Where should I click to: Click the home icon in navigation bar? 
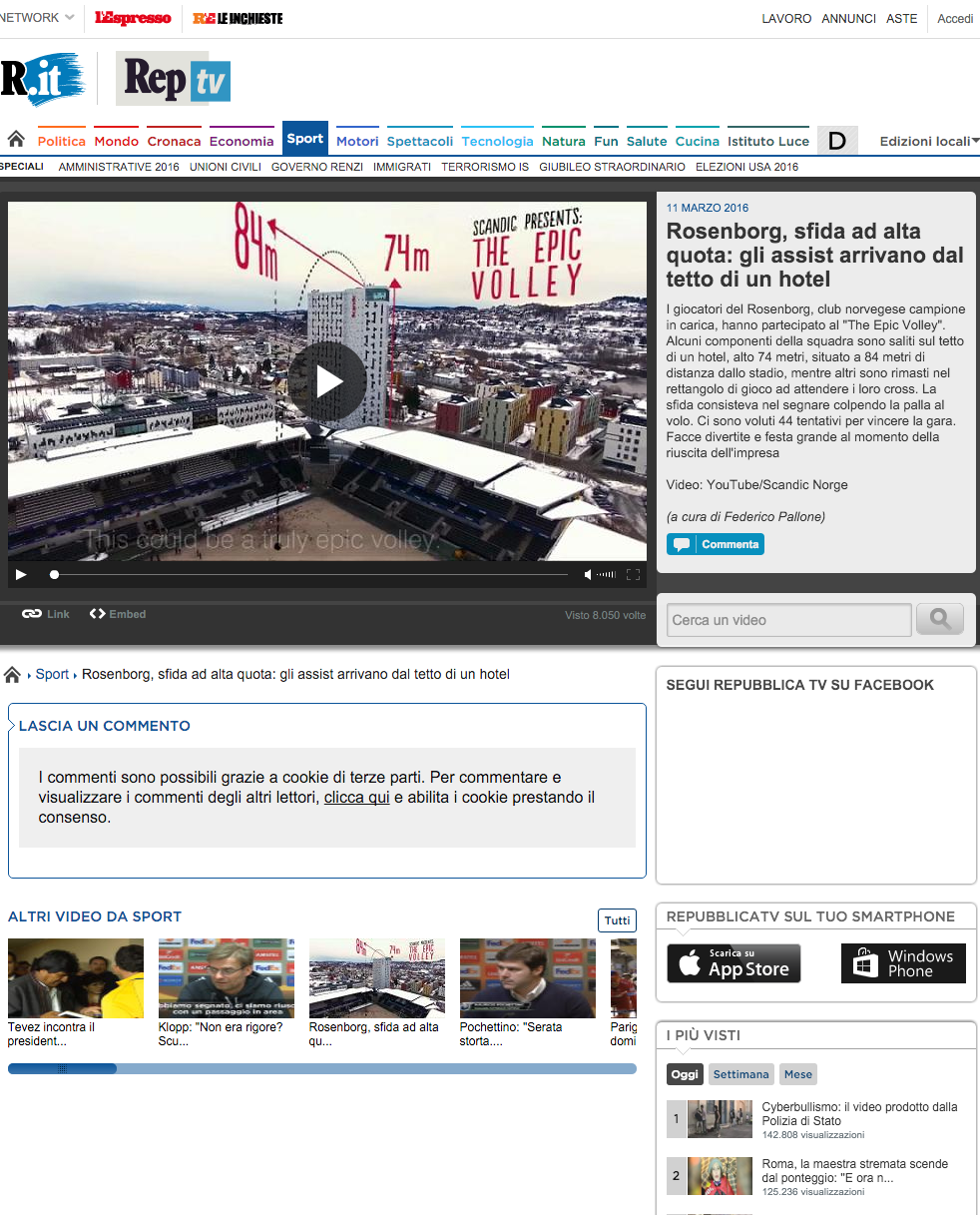pos(16,140)
